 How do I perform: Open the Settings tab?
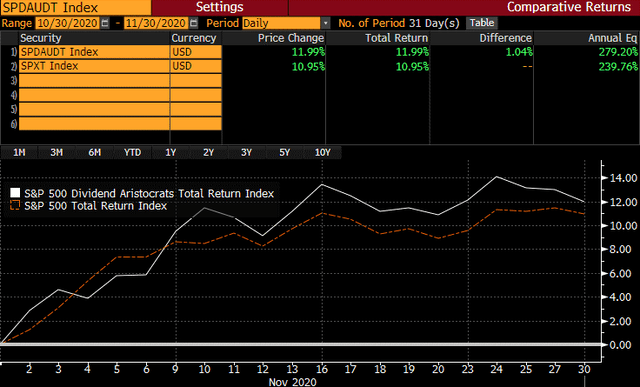[x=220, y=7]
